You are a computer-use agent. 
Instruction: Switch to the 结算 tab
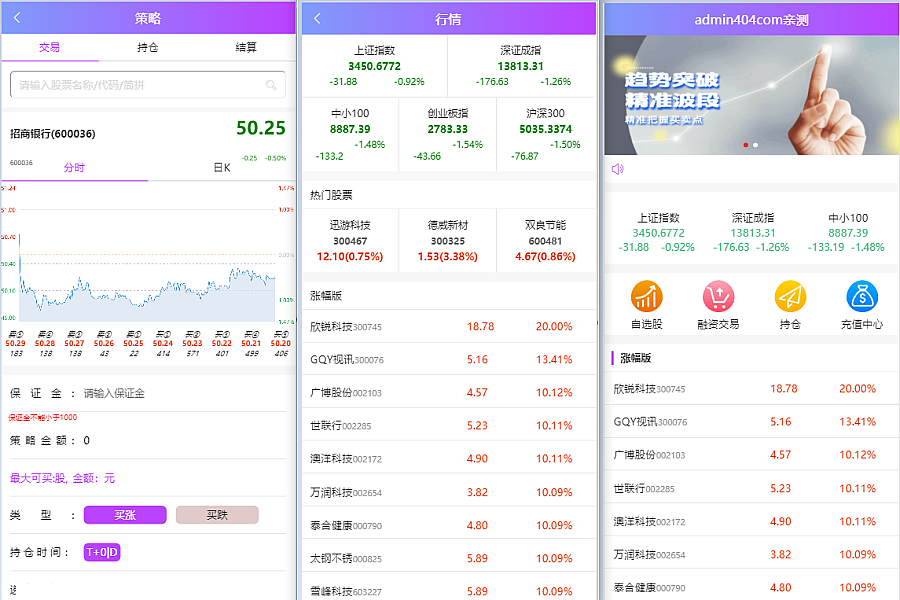(246, 48)
